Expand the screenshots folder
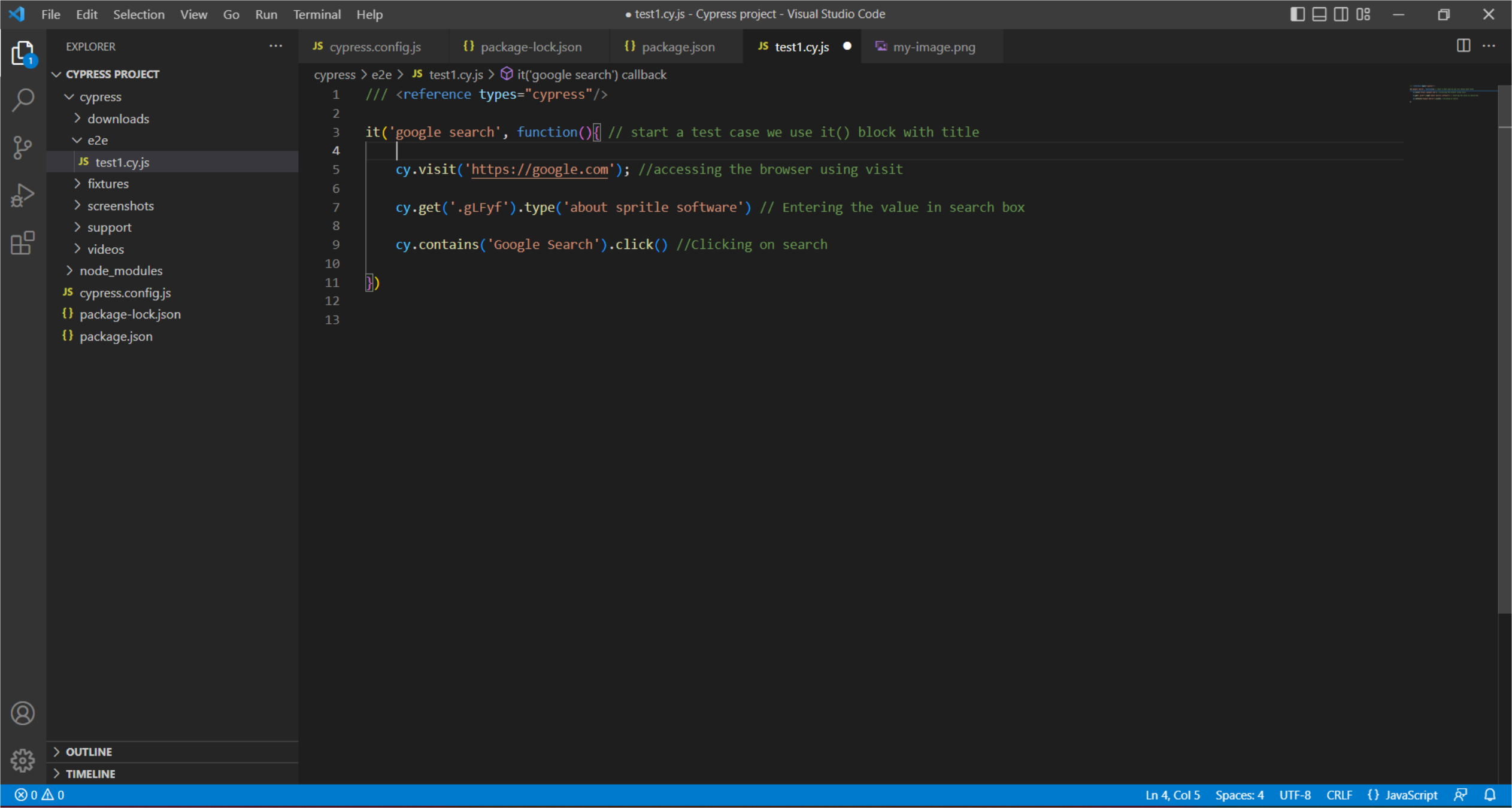The image size is (1512, 808). click(77, 205)
